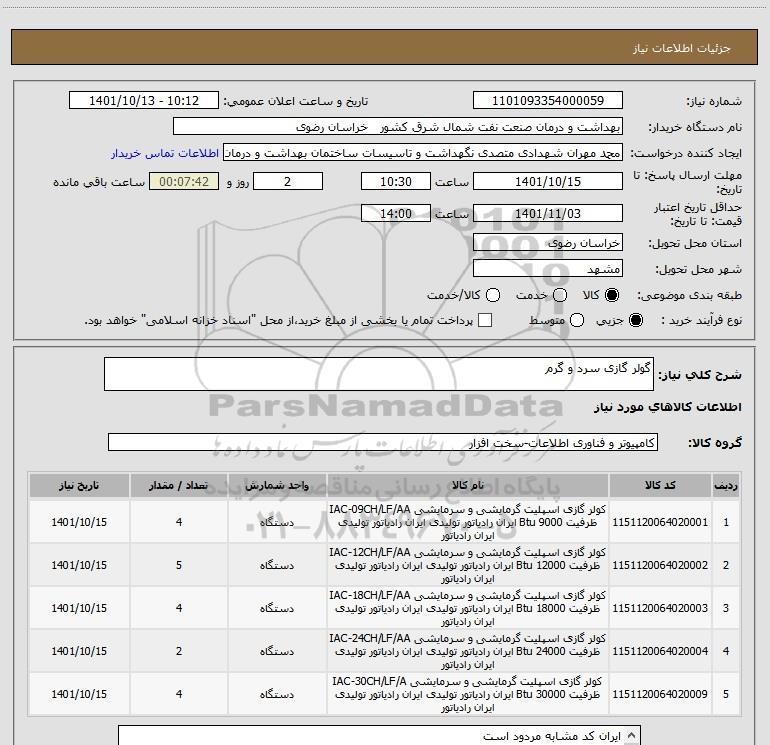Click the تاریخ نیاز column header
The height and width of the screenshot is (745, 770).
tap(79, 485)
